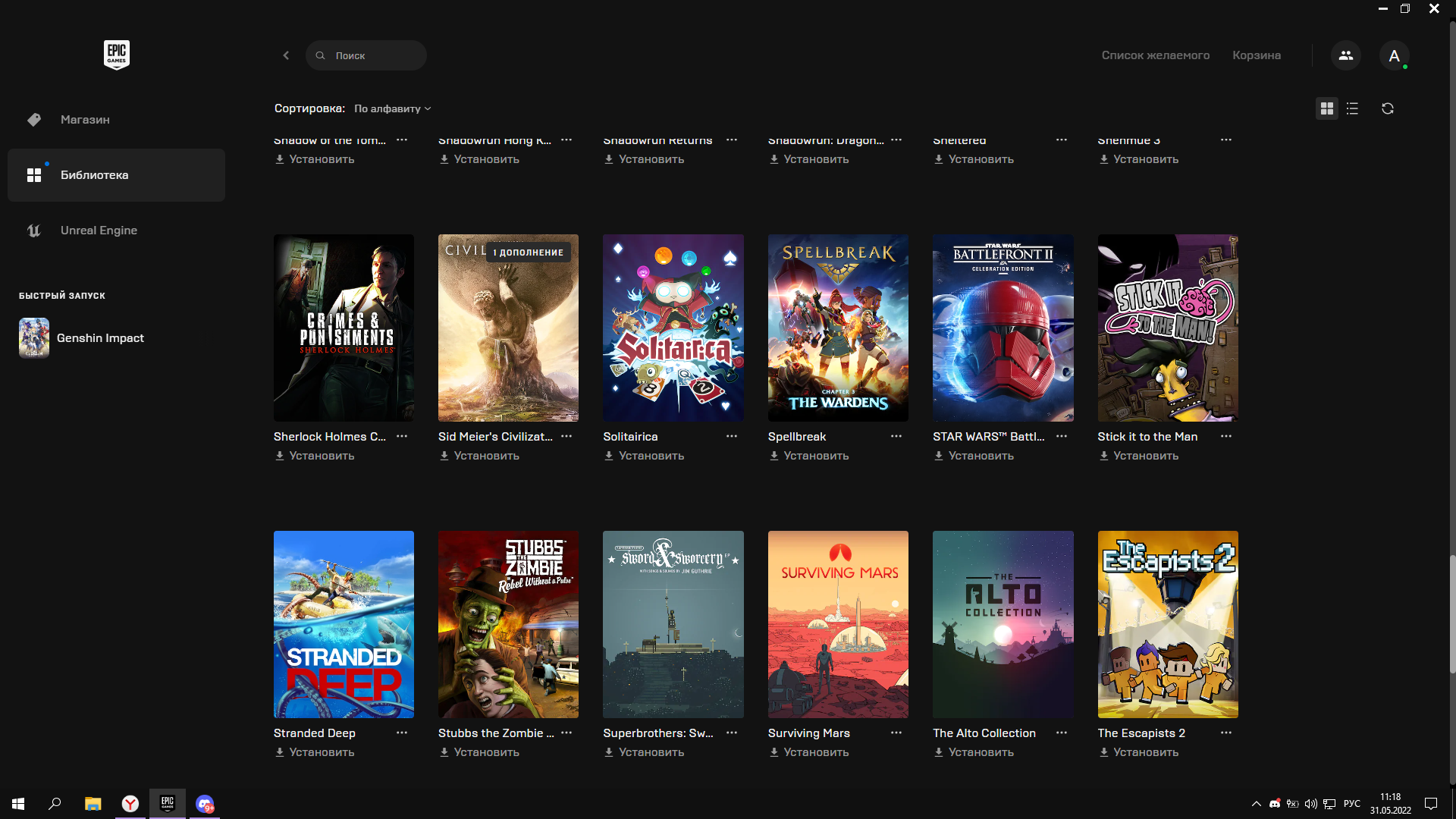Install Sherlock Holmes Crimes & Punishments
This screenshot has width=1456, height=819.
click(x=315, y=456)
